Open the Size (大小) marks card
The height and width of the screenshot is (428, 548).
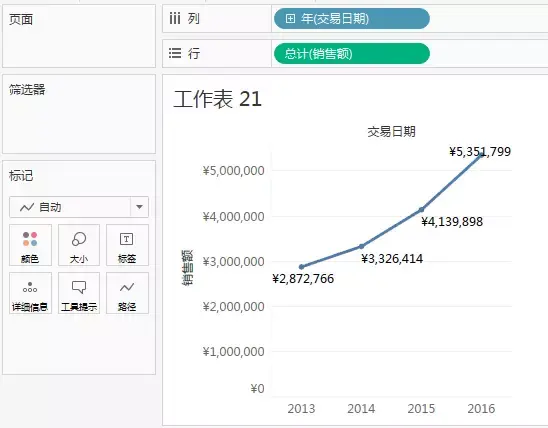(x=79, y=245)
